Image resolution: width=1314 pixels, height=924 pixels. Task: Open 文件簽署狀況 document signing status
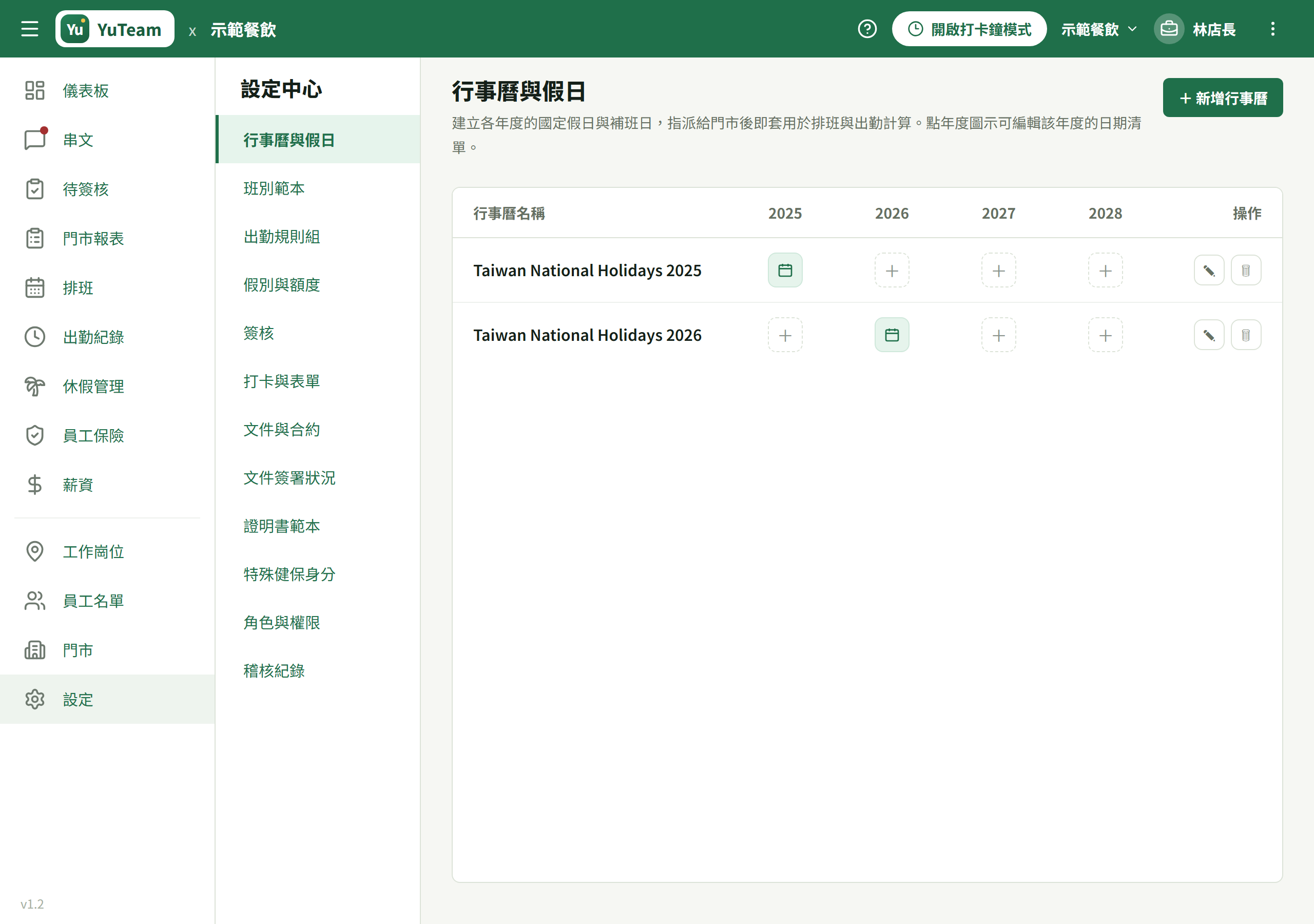coord(318,477)
